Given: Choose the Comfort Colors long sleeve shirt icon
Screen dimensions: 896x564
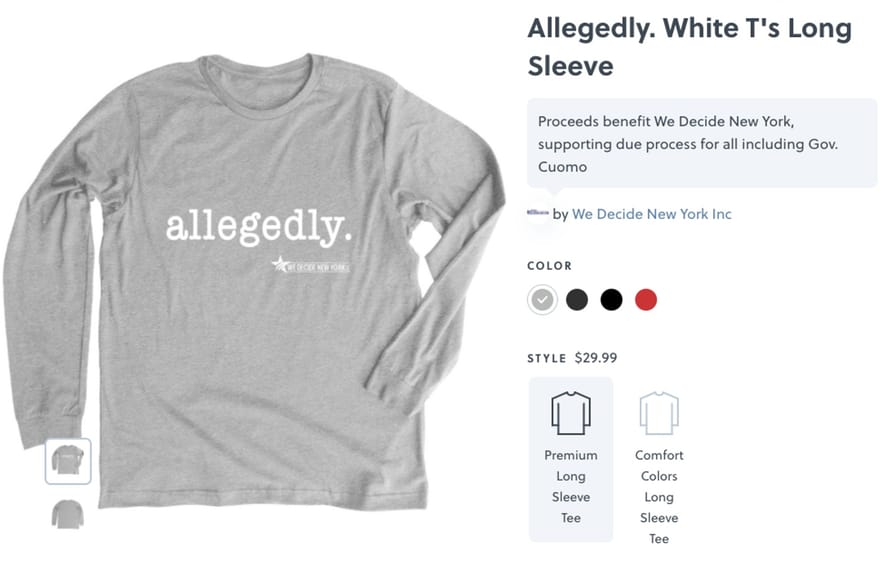Looking at the screenshot, I should pos(659,413).
